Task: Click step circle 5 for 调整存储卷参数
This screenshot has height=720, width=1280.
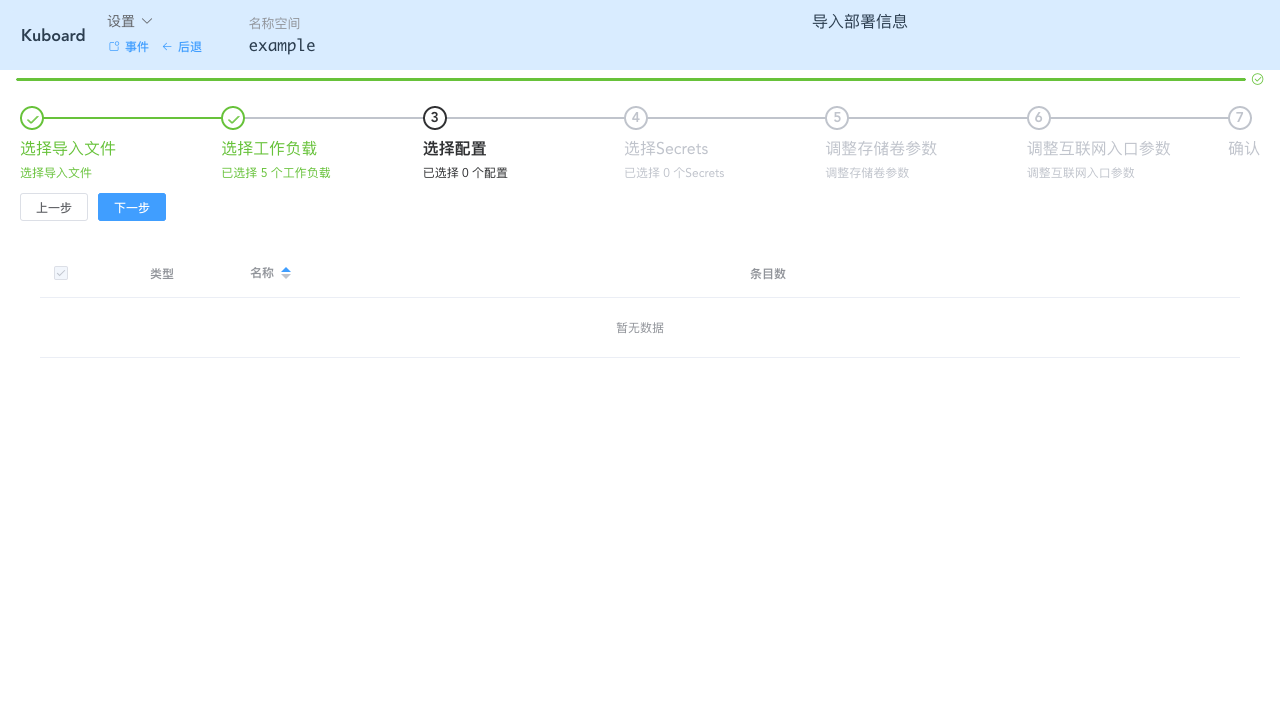Action: click(x=837, y=118)
